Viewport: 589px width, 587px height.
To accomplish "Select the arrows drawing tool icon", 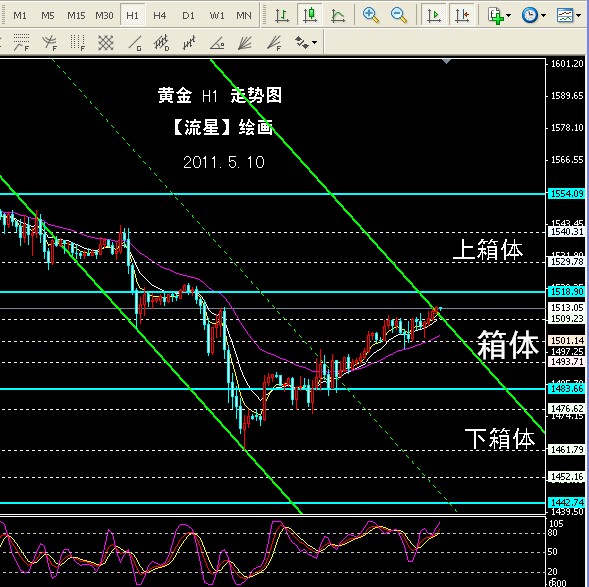I will pyautogui.click(x=302, y=42).
